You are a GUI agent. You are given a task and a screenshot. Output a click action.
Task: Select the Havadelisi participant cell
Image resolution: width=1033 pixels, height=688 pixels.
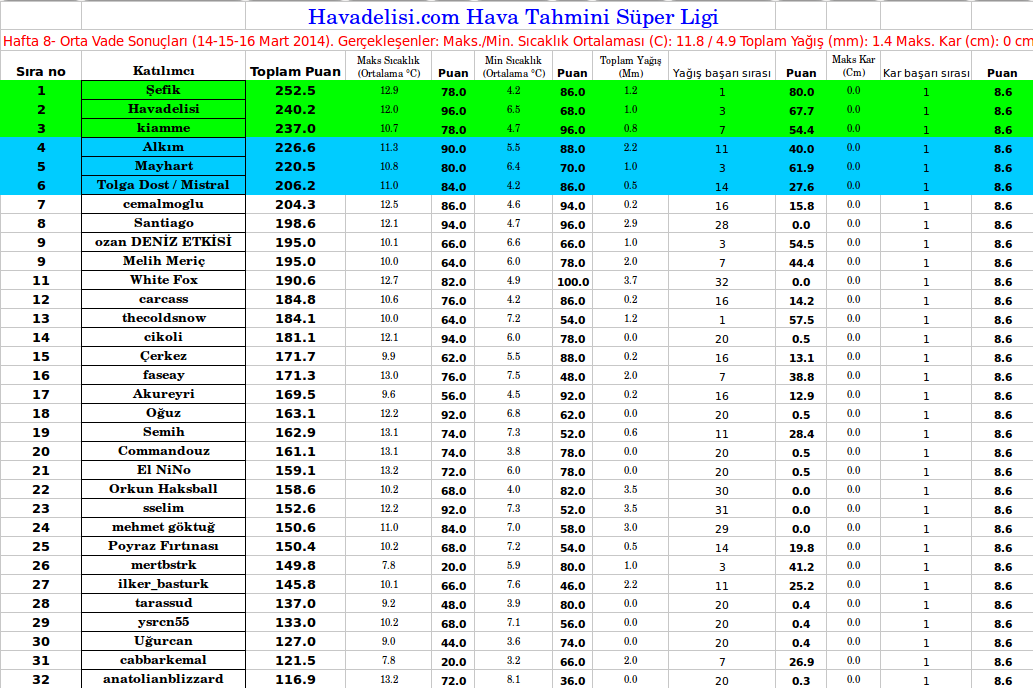[x=163, y=109]
